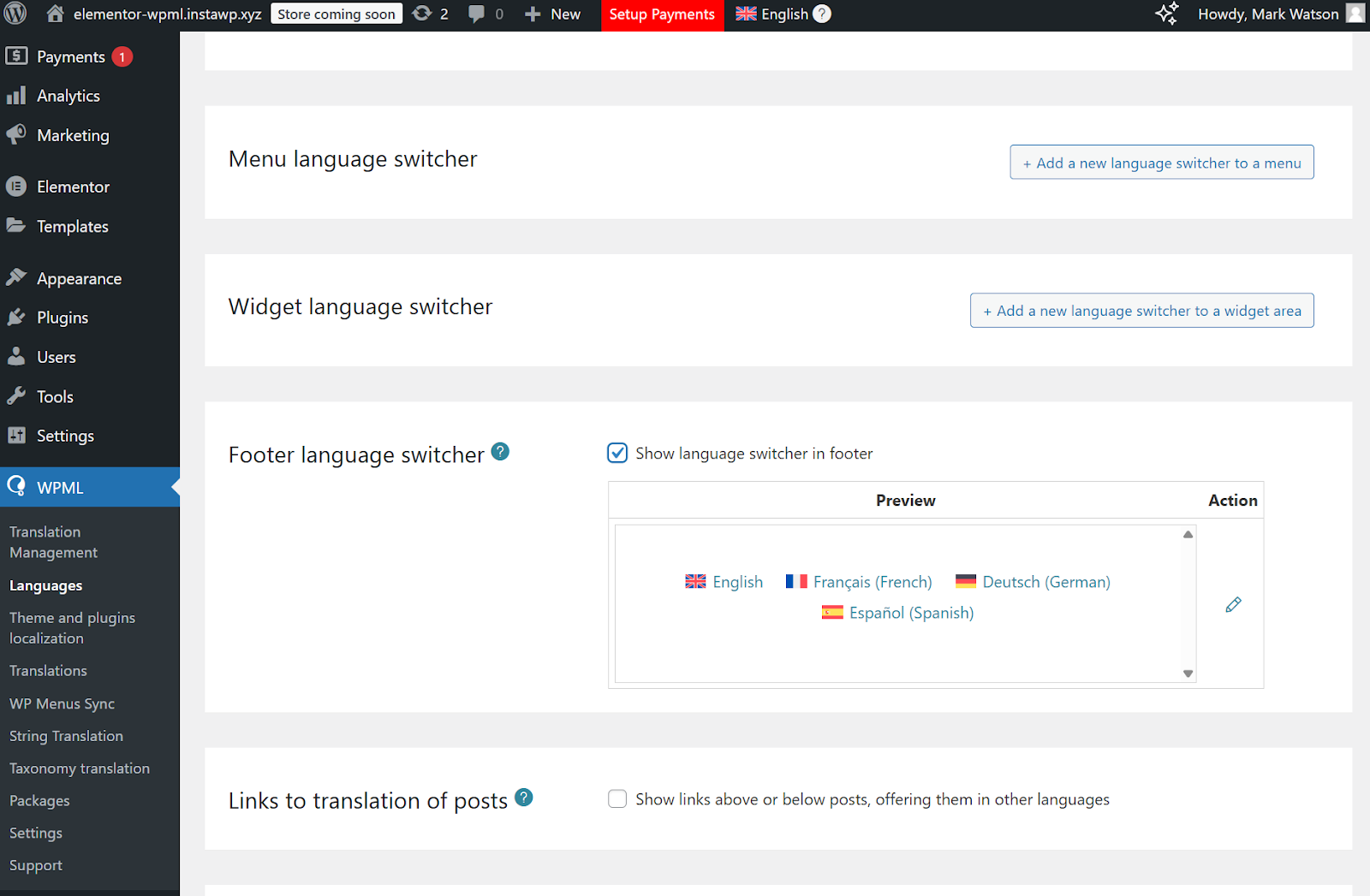Click the Marketing megaphone icon
This screenshot has width=1370, height=896.
point(16,134)
